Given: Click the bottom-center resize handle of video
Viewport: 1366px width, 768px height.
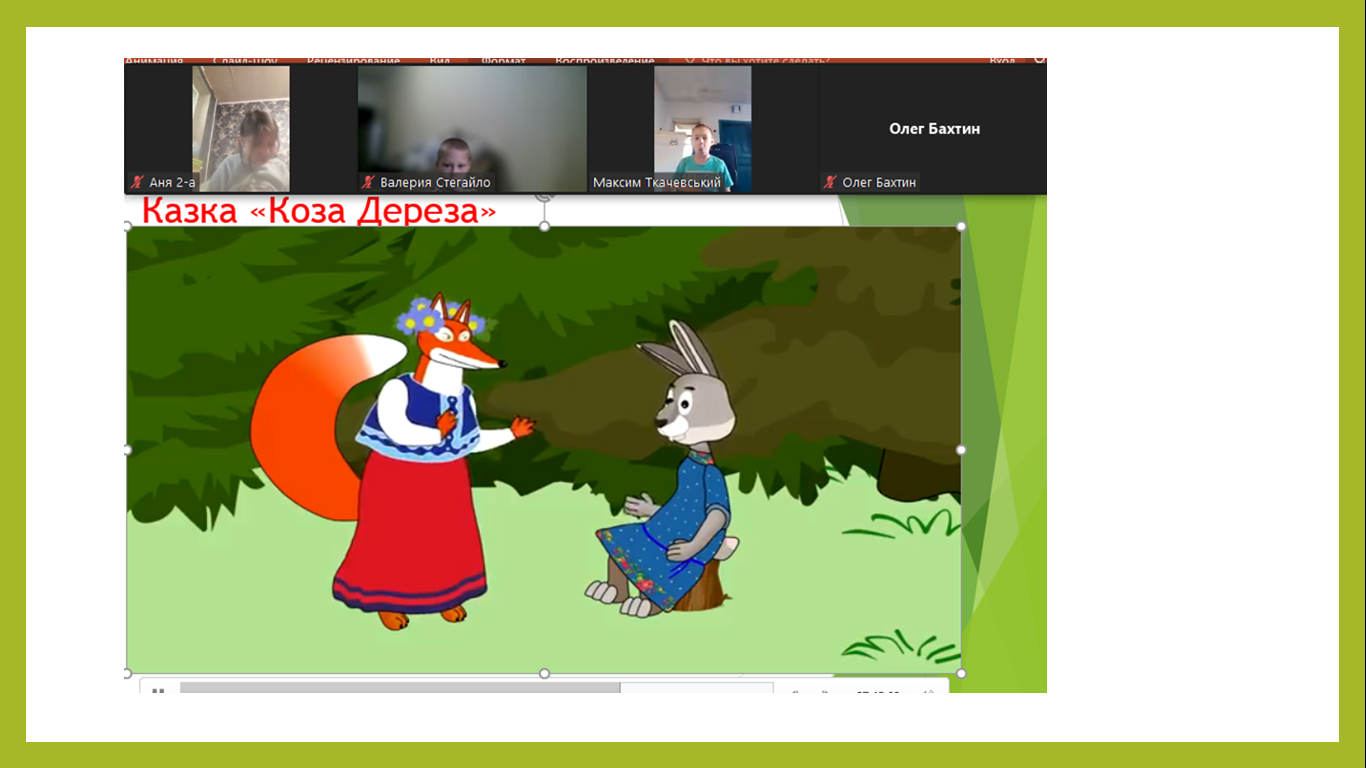Looking at the screenshot, I should point(544,673).
